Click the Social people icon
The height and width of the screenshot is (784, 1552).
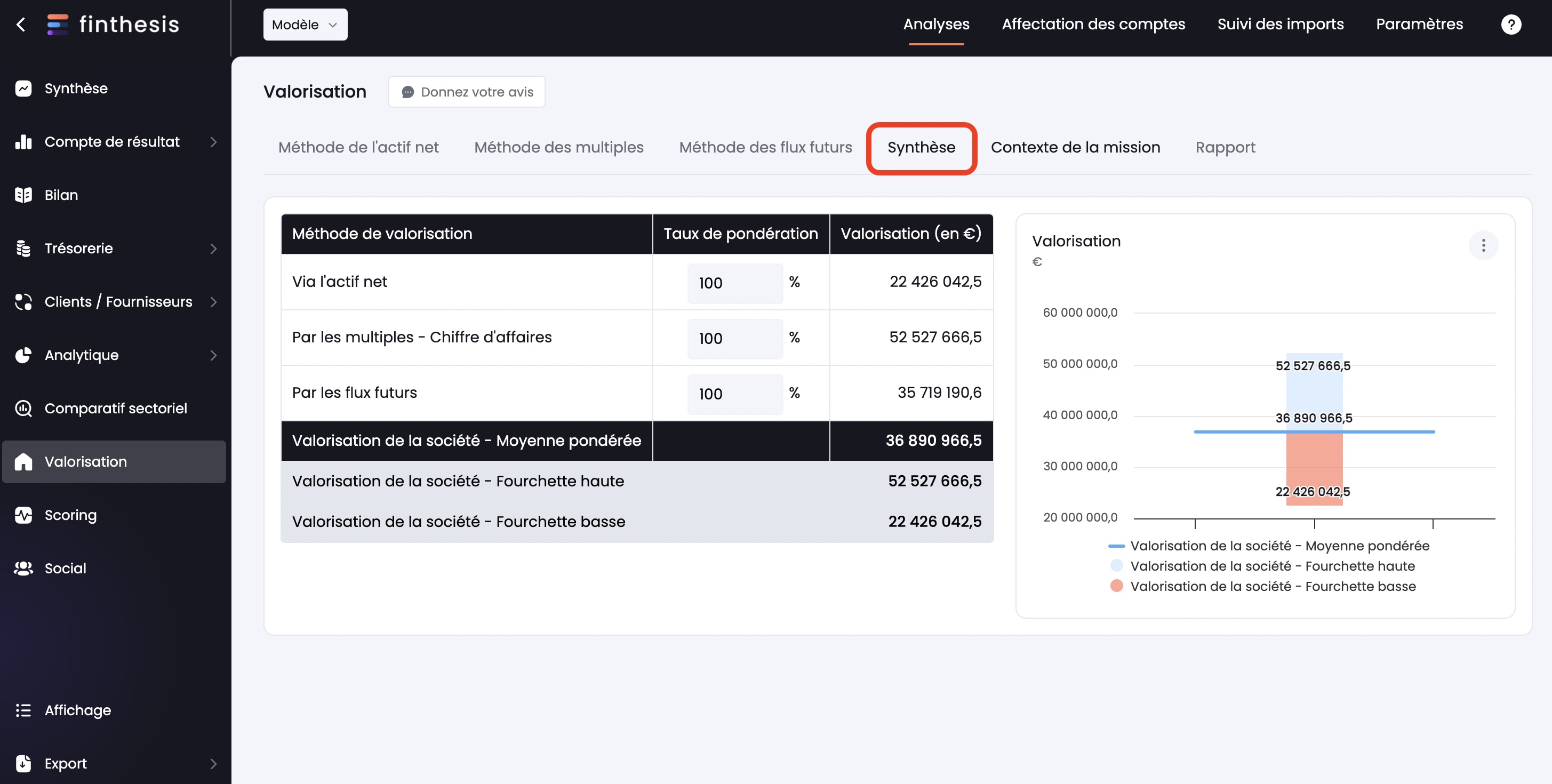pyautogui.click(x=23, y=568)
